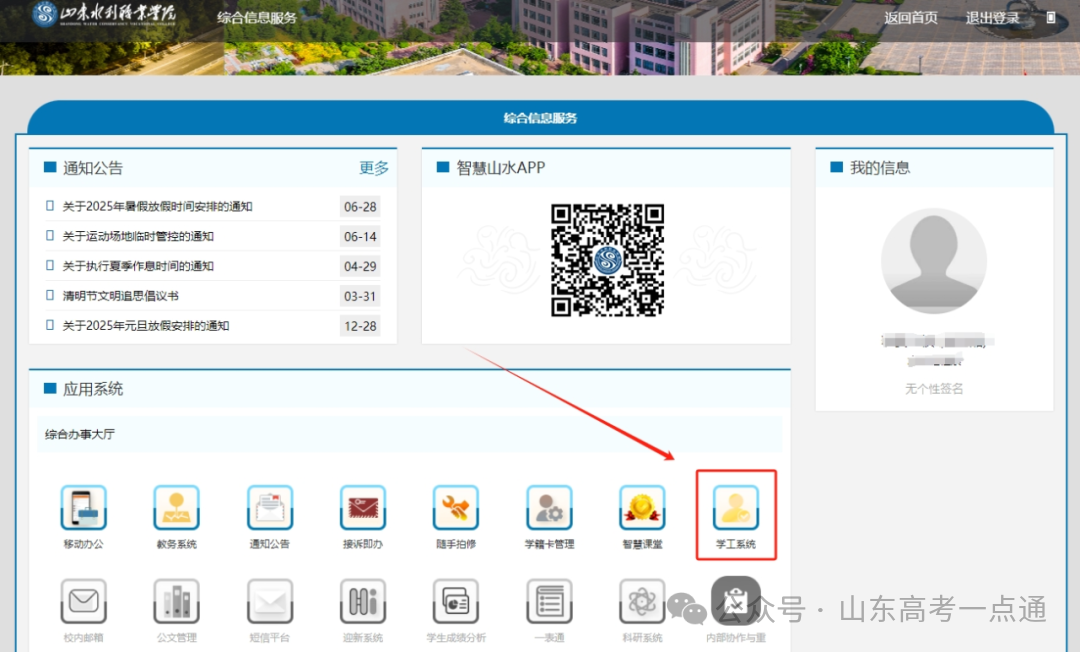This screenshot has width=1080, height=652.
Task: Open notice 关于执行夏季作息时间的通知
Action: (x=138, y=266)
